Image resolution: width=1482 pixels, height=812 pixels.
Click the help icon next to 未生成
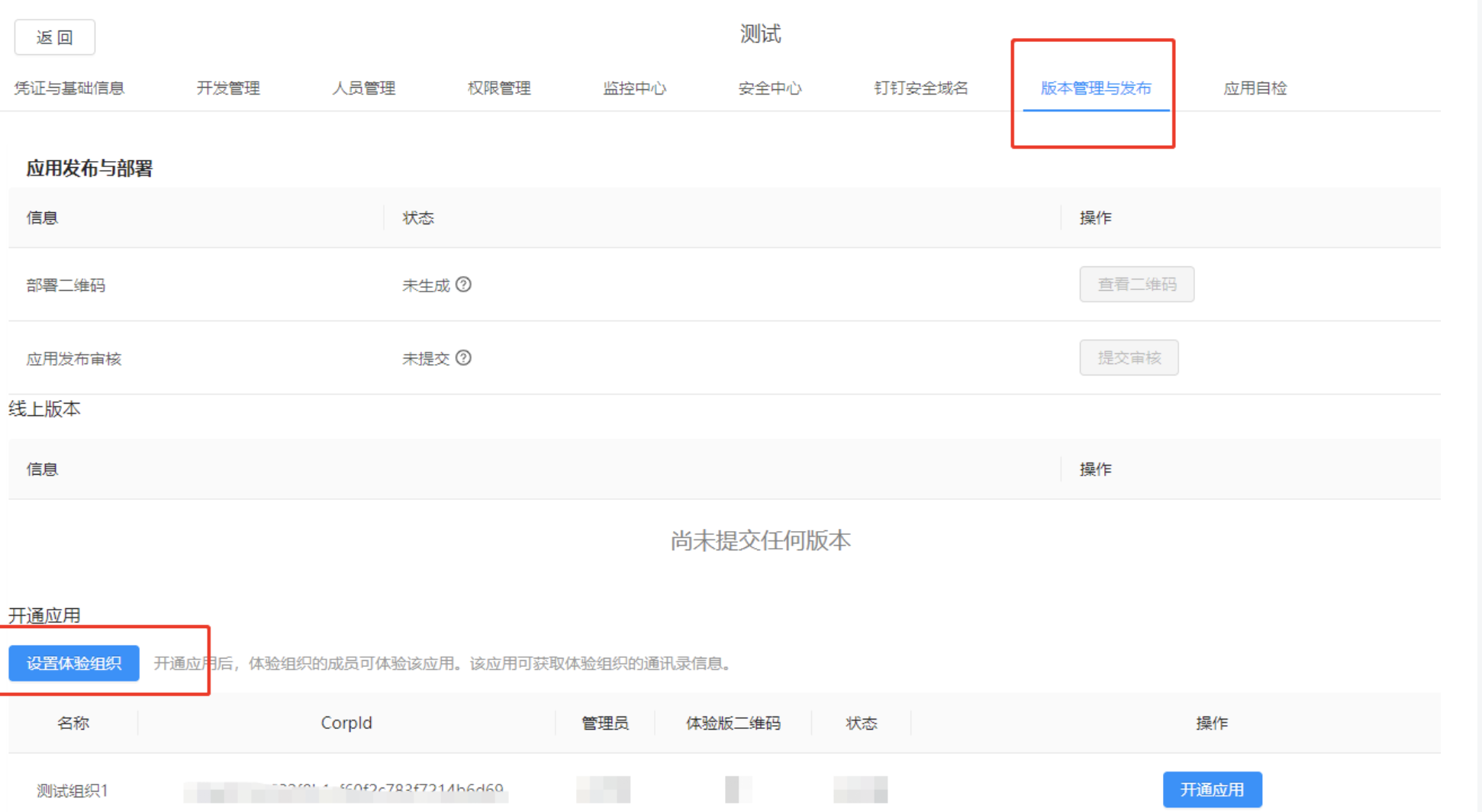point(463,285)
